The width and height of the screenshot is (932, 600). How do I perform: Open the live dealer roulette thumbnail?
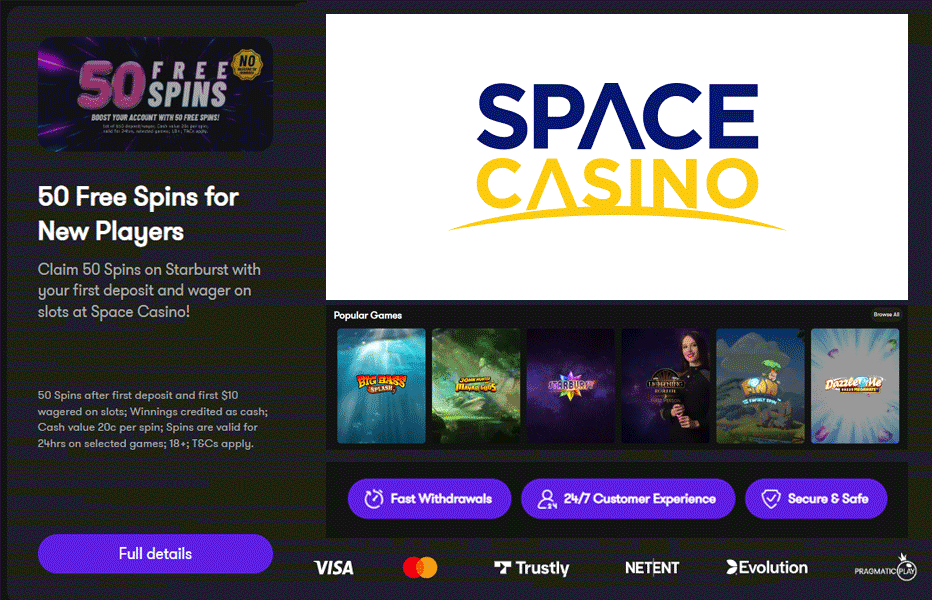665,386
